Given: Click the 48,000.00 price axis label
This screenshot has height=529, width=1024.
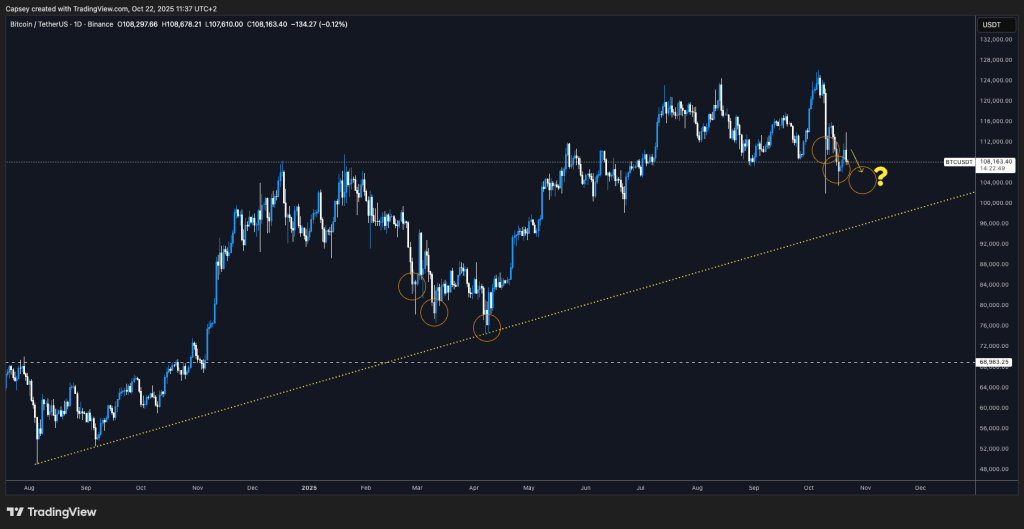Looking at the screenshot, I should (x=998, y=468).
